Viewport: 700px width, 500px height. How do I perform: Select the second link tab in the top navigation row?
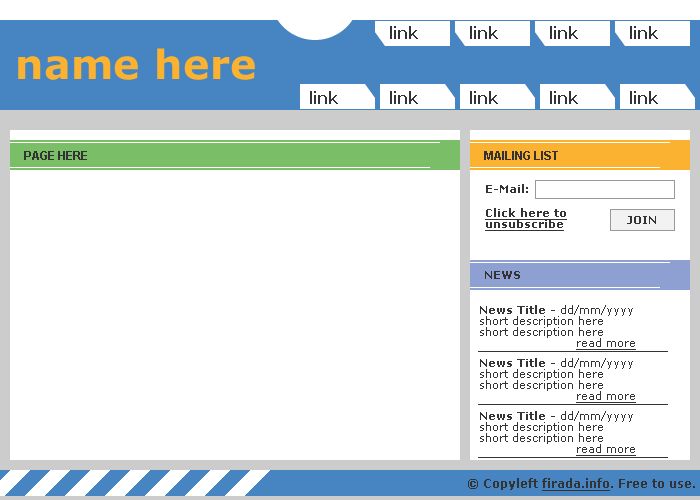tap(492, 33)
